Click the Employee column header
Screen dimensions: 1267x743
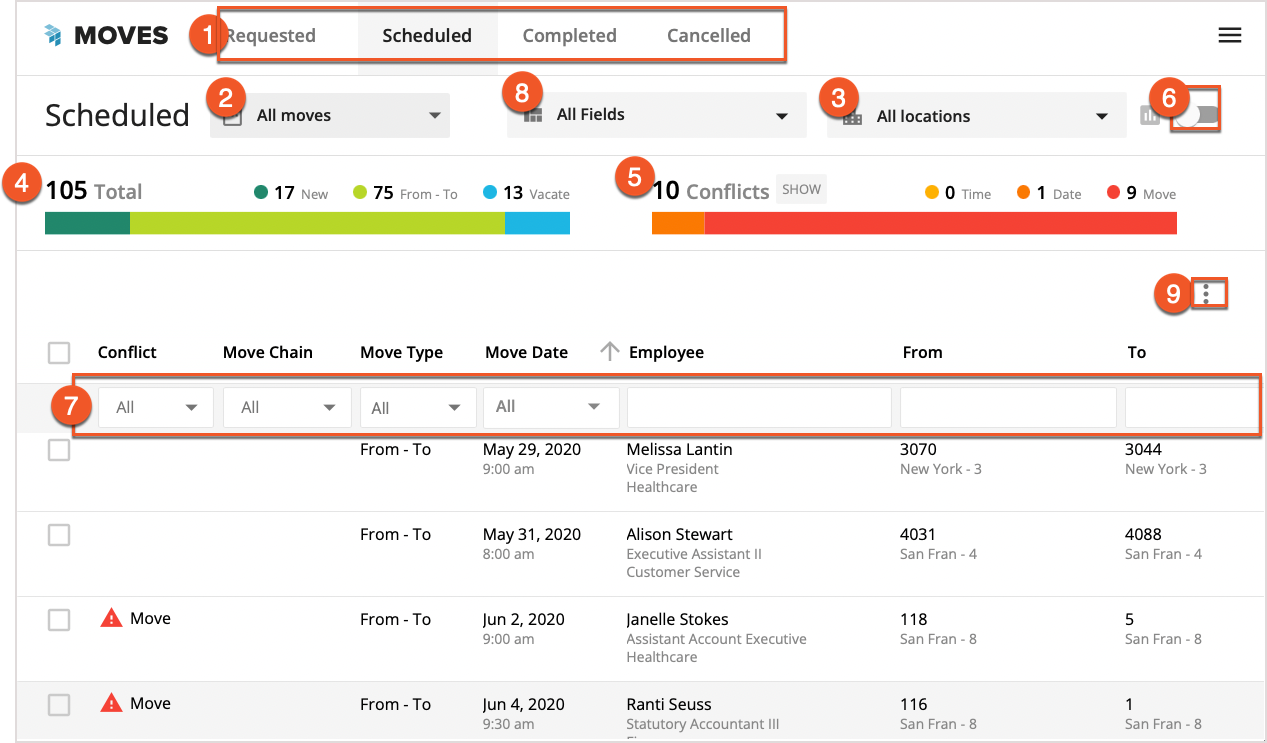[x=666, y=352]
